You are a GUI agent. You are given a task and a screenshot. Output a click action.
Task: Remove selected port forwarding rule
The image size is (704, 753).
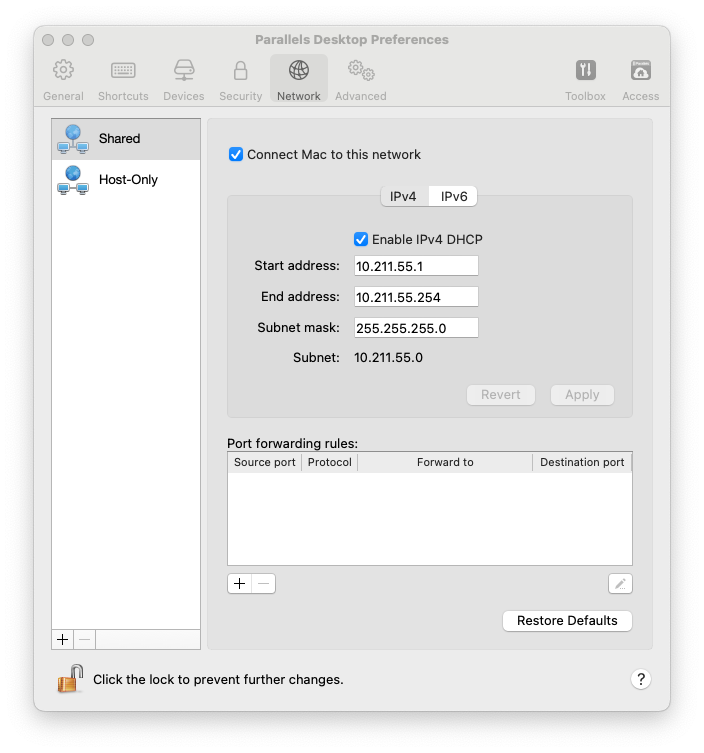(x=264, y=583)
